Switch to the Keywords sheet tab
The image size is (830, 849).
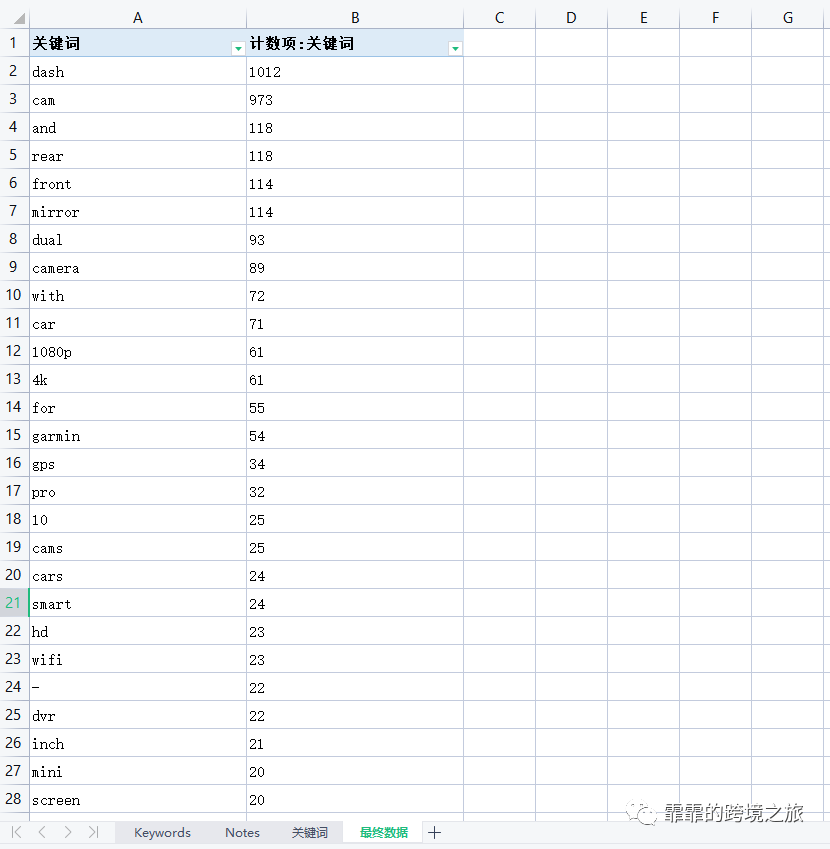coord(162,832)
